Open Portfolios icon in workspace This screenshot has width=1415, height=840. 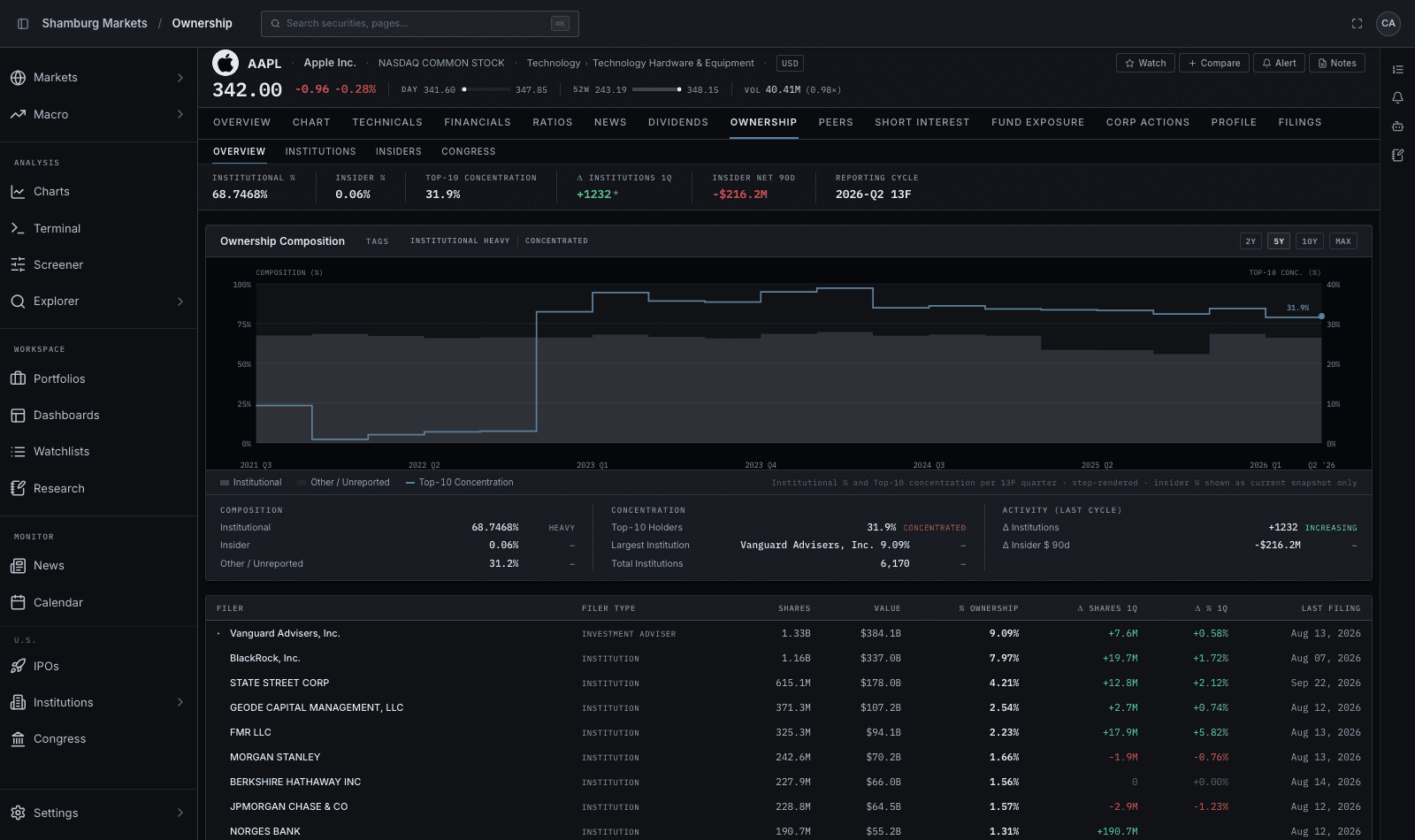pyautogui.click(x=18, y=379)
